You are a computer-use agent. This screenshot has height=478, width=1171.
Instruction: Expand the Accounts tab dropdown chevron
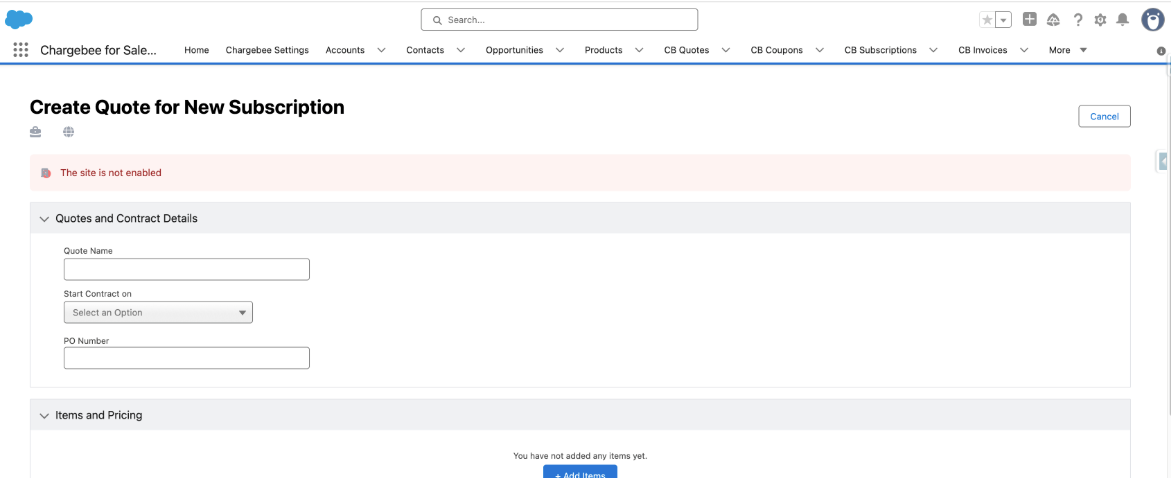[x=382, y=50]
